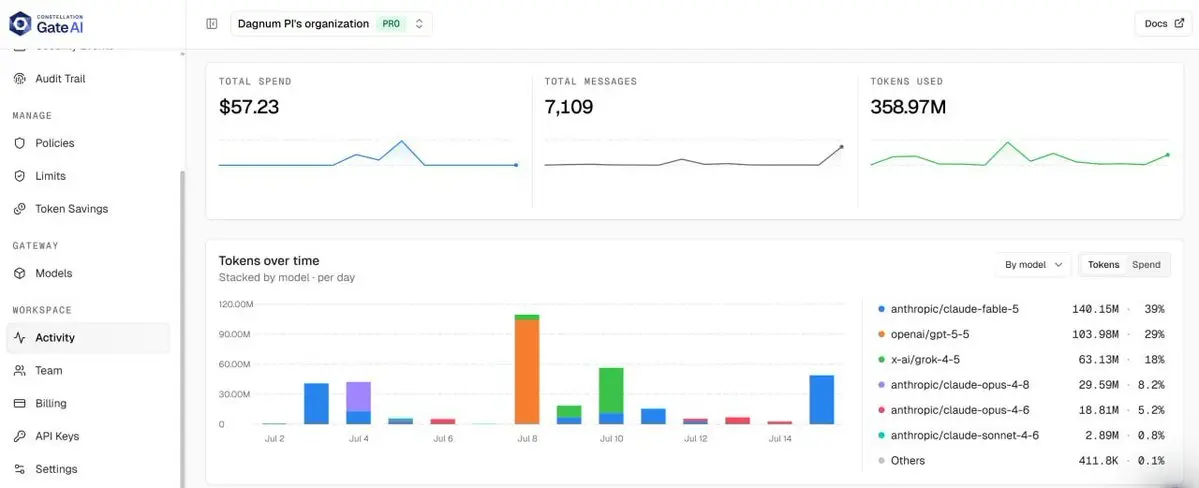Open the Policies page

pos(88,143)
